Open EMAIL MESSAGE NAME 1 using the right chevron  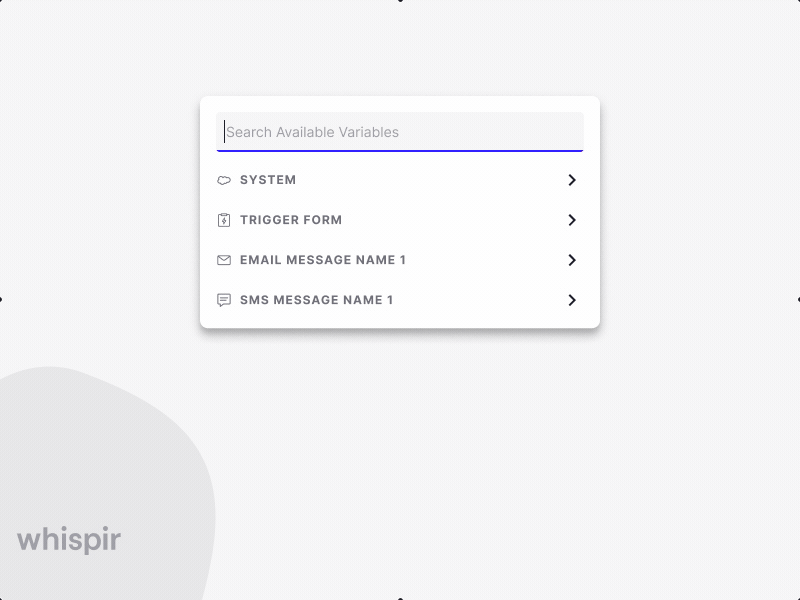point(572,260)
